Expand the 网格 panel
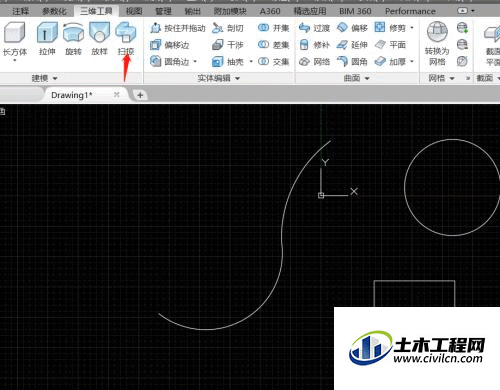This screenshot has width=500, height=390. [x=441, y=78]
